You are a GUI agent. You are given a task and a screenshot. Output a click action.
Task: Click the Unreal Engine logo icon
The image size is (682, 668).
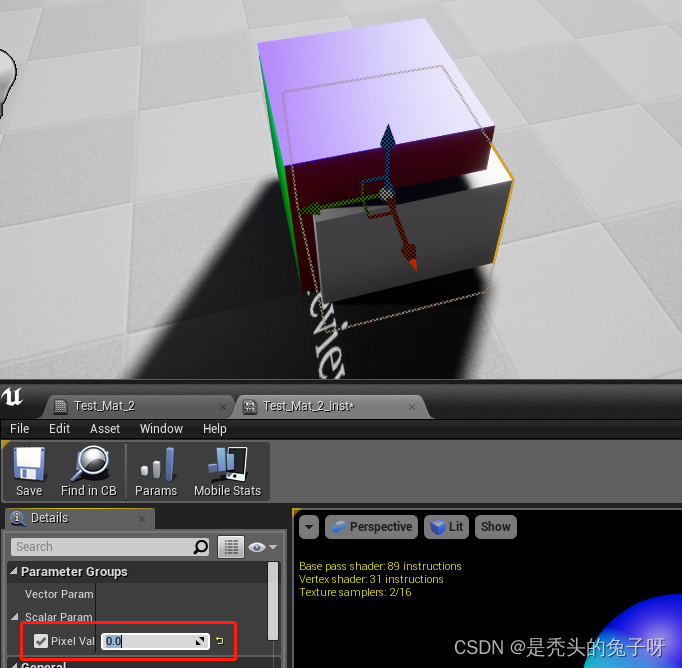[12, 397]
